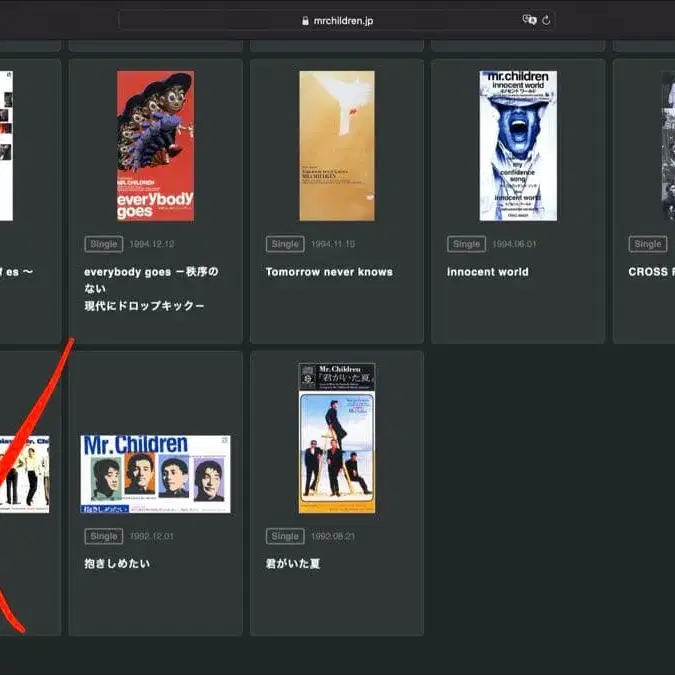
Task: Open the innocent world cover artwork
Action: point(518,146)
